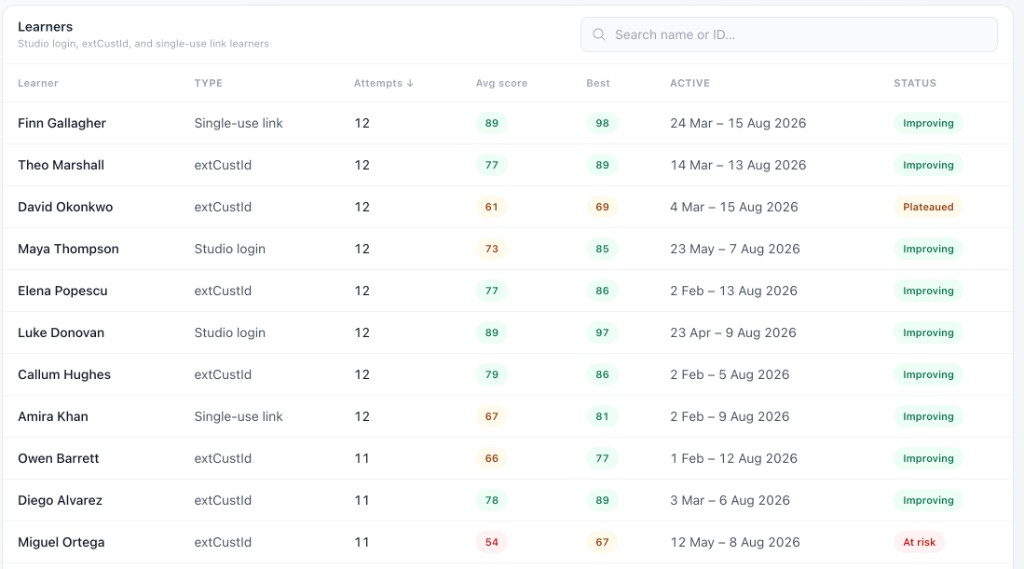Click Plateaued status badge for David Okonkwo
Viewport: 1024px width, 569px height.
pyautogui.click(x=928, y=207)
